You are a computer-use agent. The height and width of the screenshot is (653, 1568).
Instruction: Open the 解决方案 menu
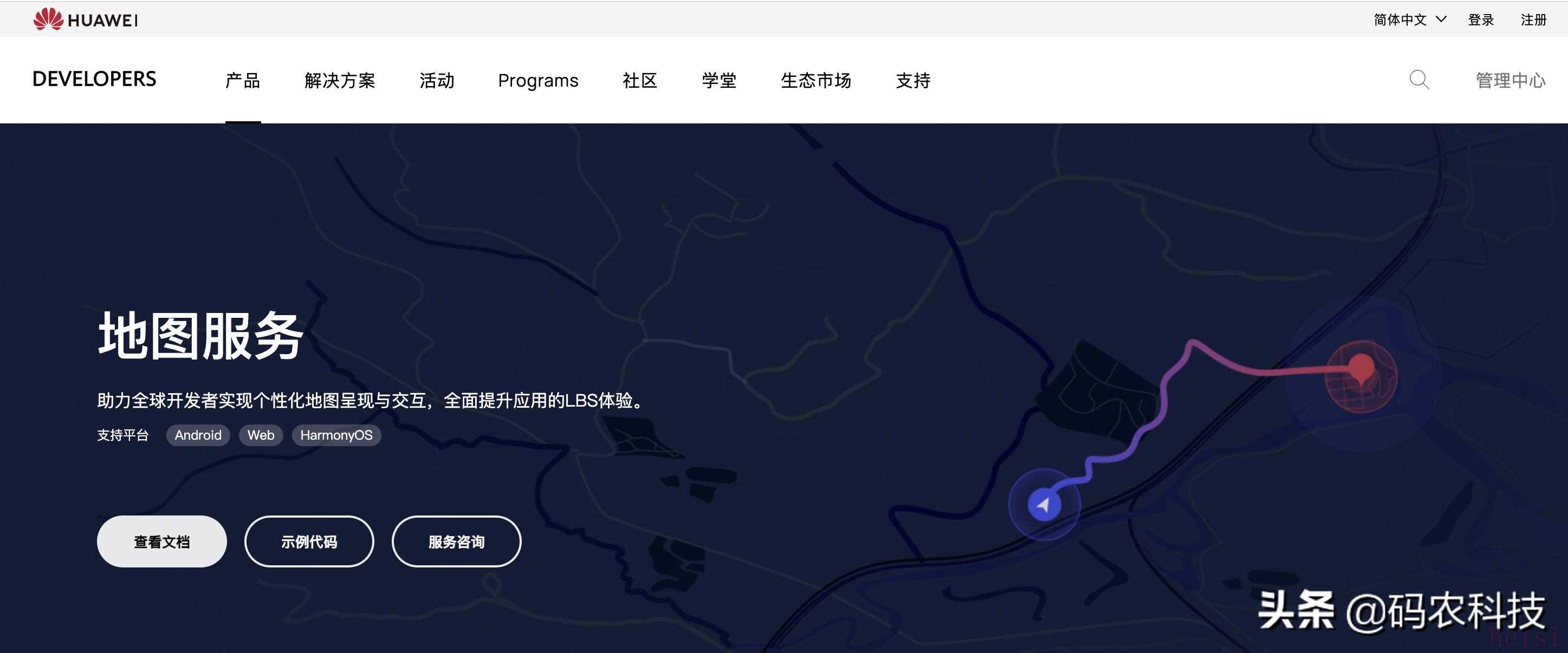340,80
